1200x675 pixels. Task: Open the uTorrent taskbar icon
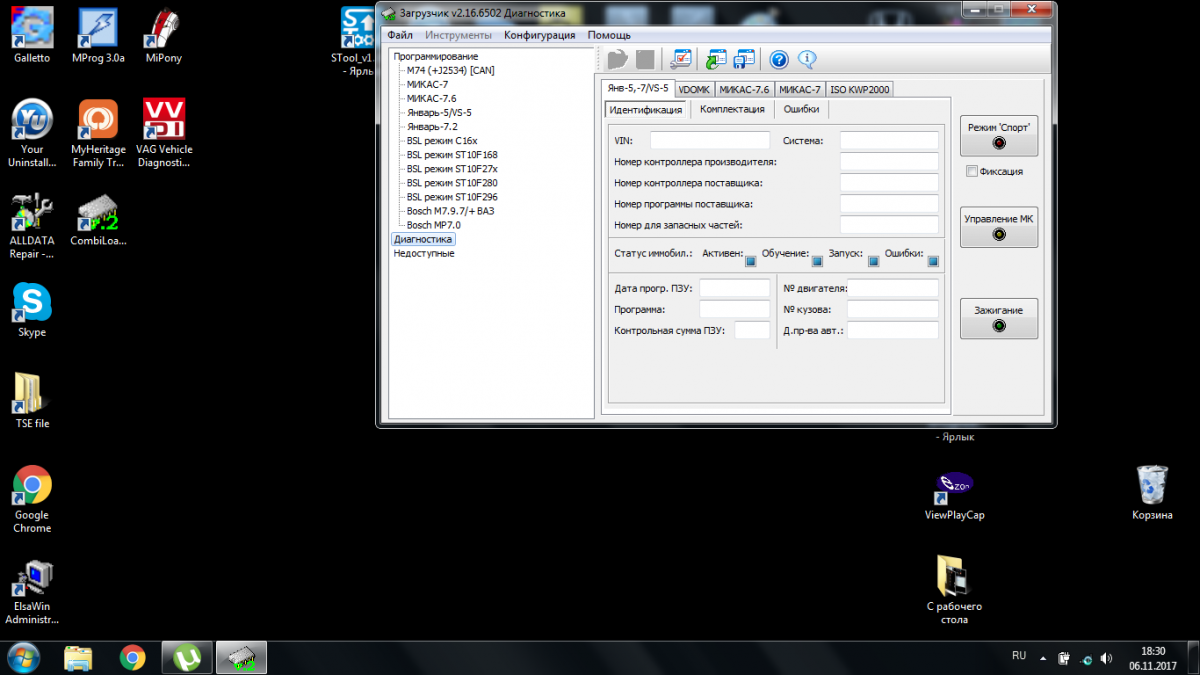pyautogui.click(x=186, y=657)
